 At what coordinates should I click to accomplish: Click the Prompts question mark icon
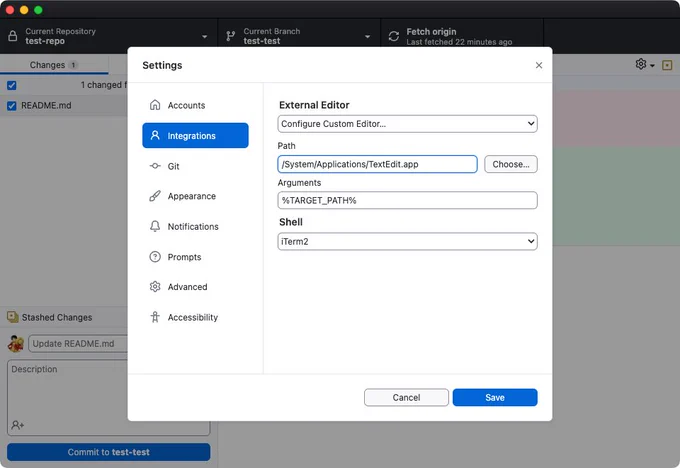tap(155, 257)
